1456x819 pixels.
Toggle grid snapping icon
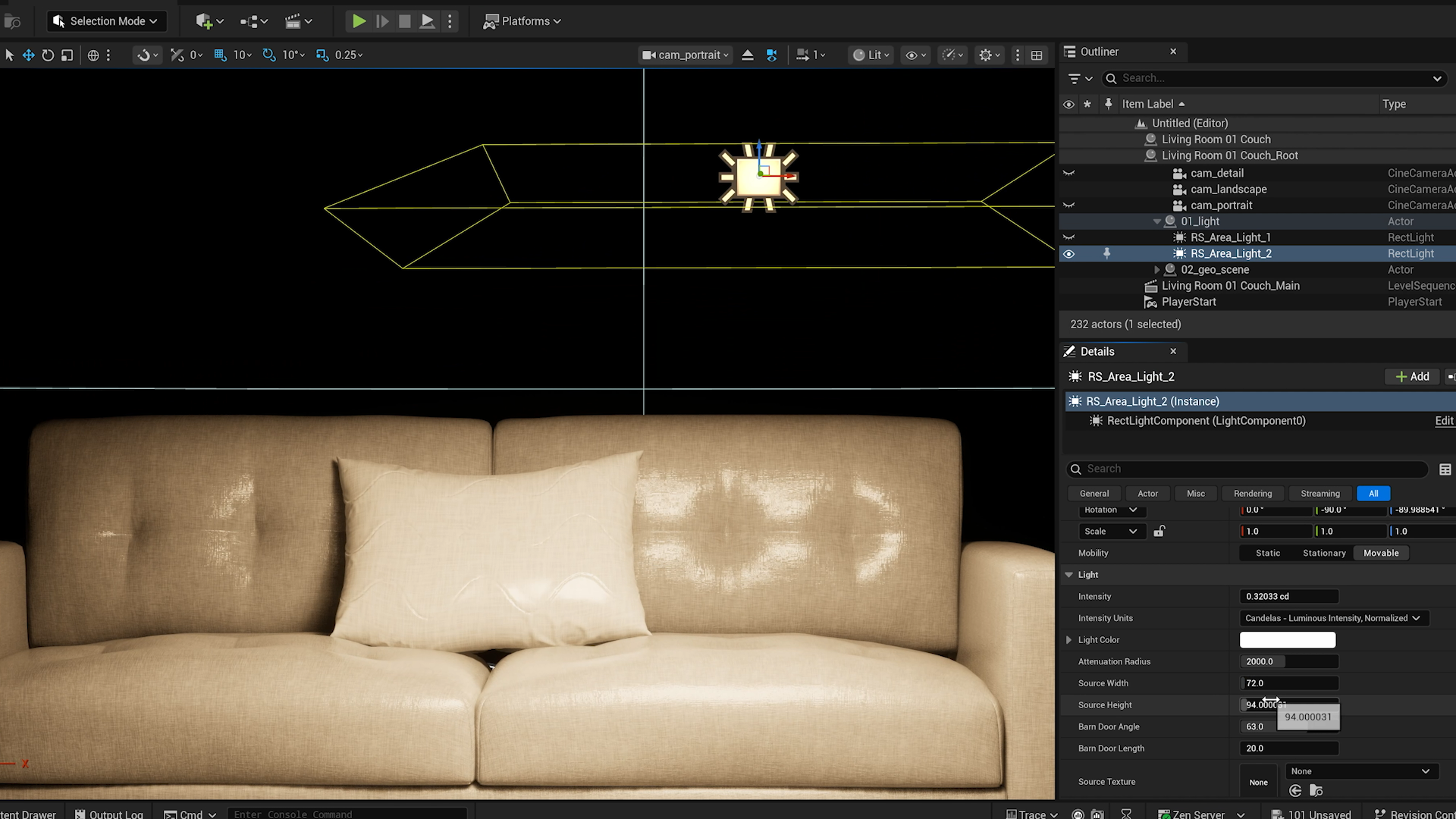pos(221,55)
